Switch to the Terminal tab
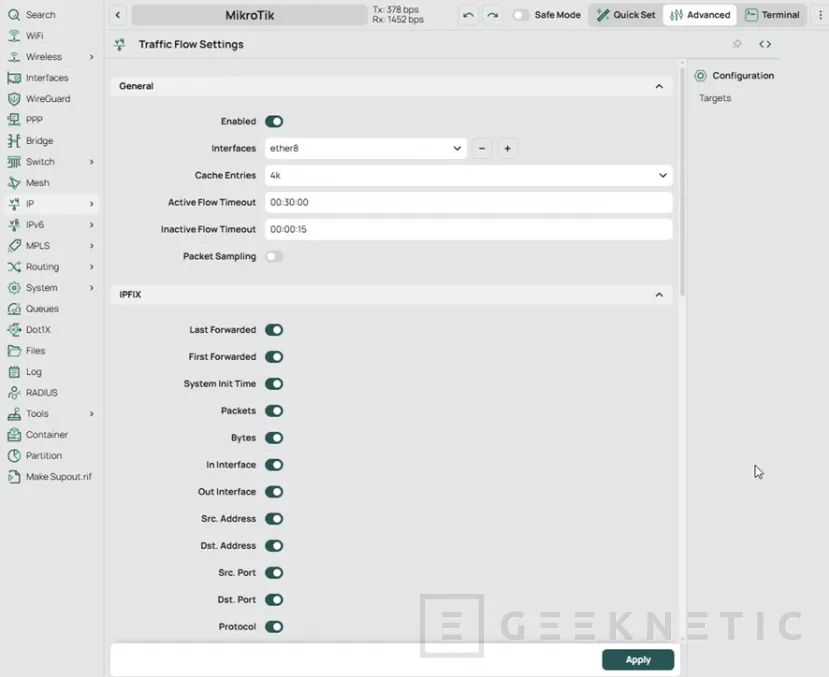The image size is (829, 677). pos(774,15)
